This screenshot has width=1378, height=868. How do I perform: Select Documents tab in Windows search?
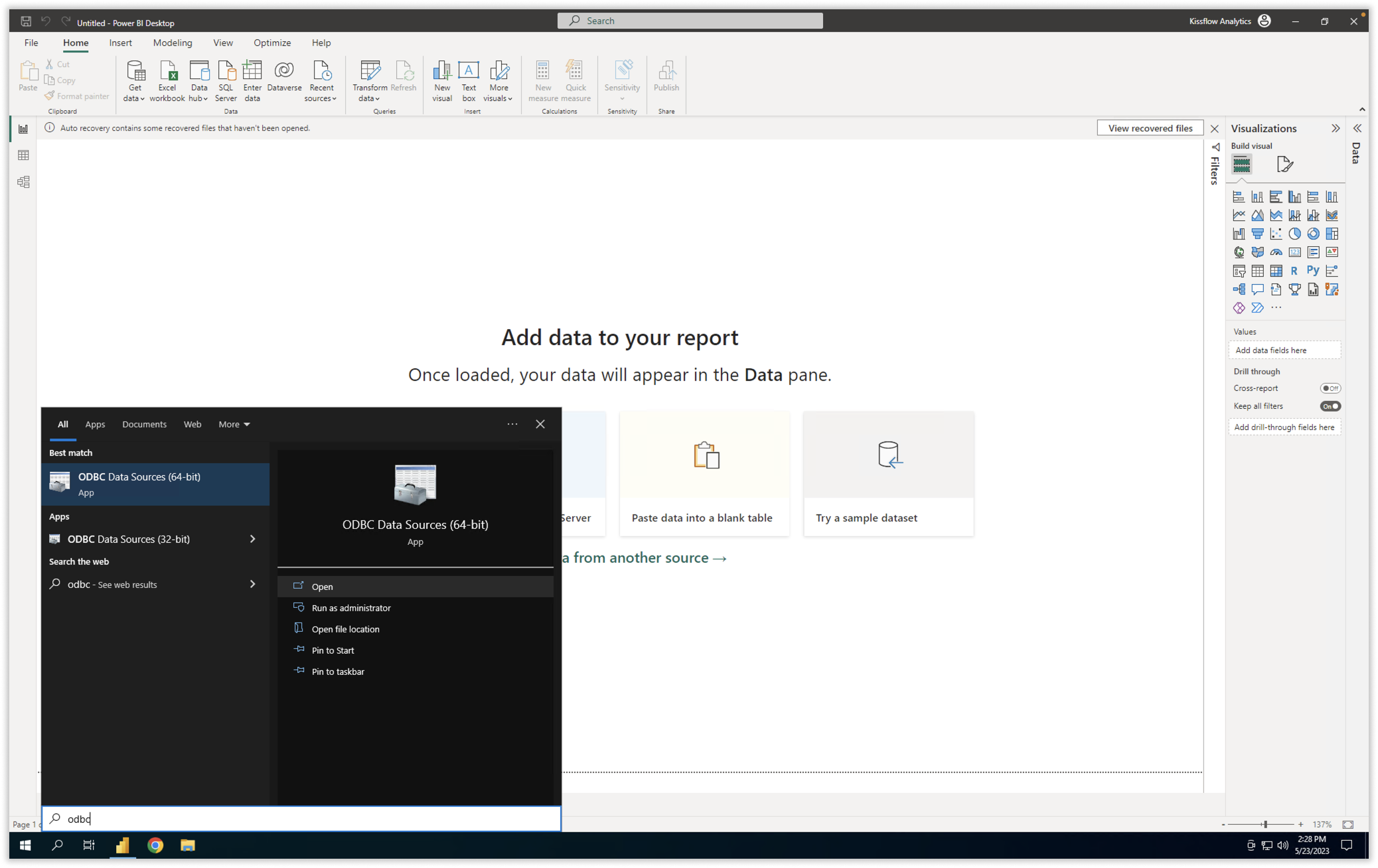point(144,424)
